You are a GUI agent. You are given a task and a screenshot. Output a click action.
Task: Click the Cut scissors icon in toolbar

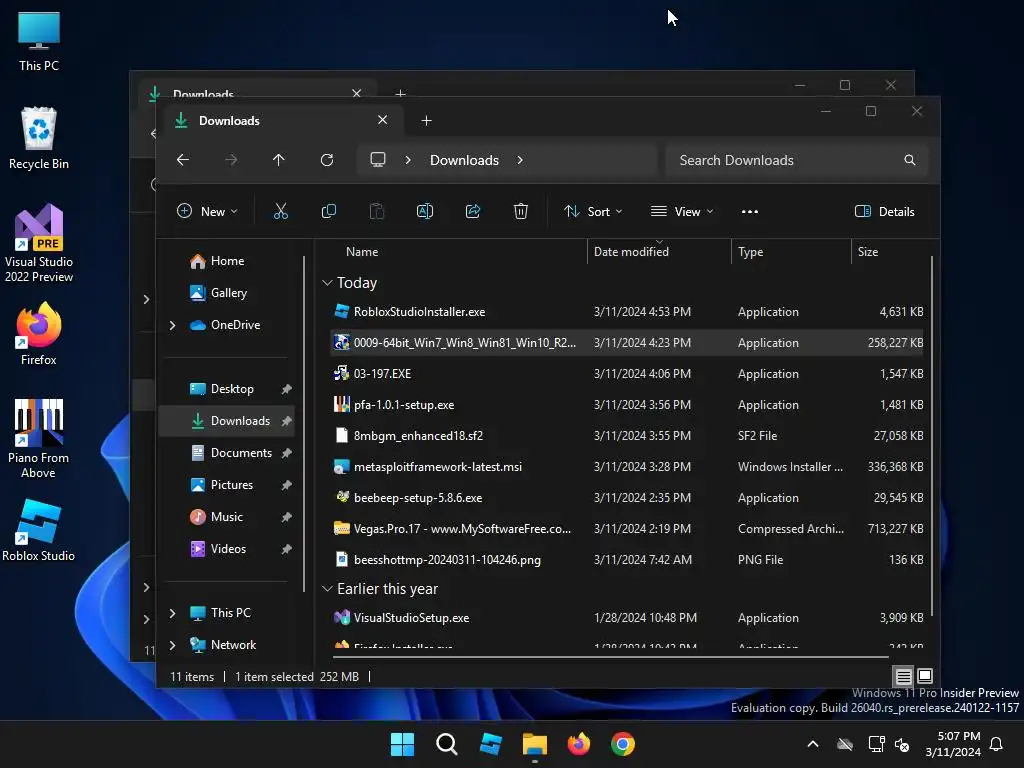point(280,211)
